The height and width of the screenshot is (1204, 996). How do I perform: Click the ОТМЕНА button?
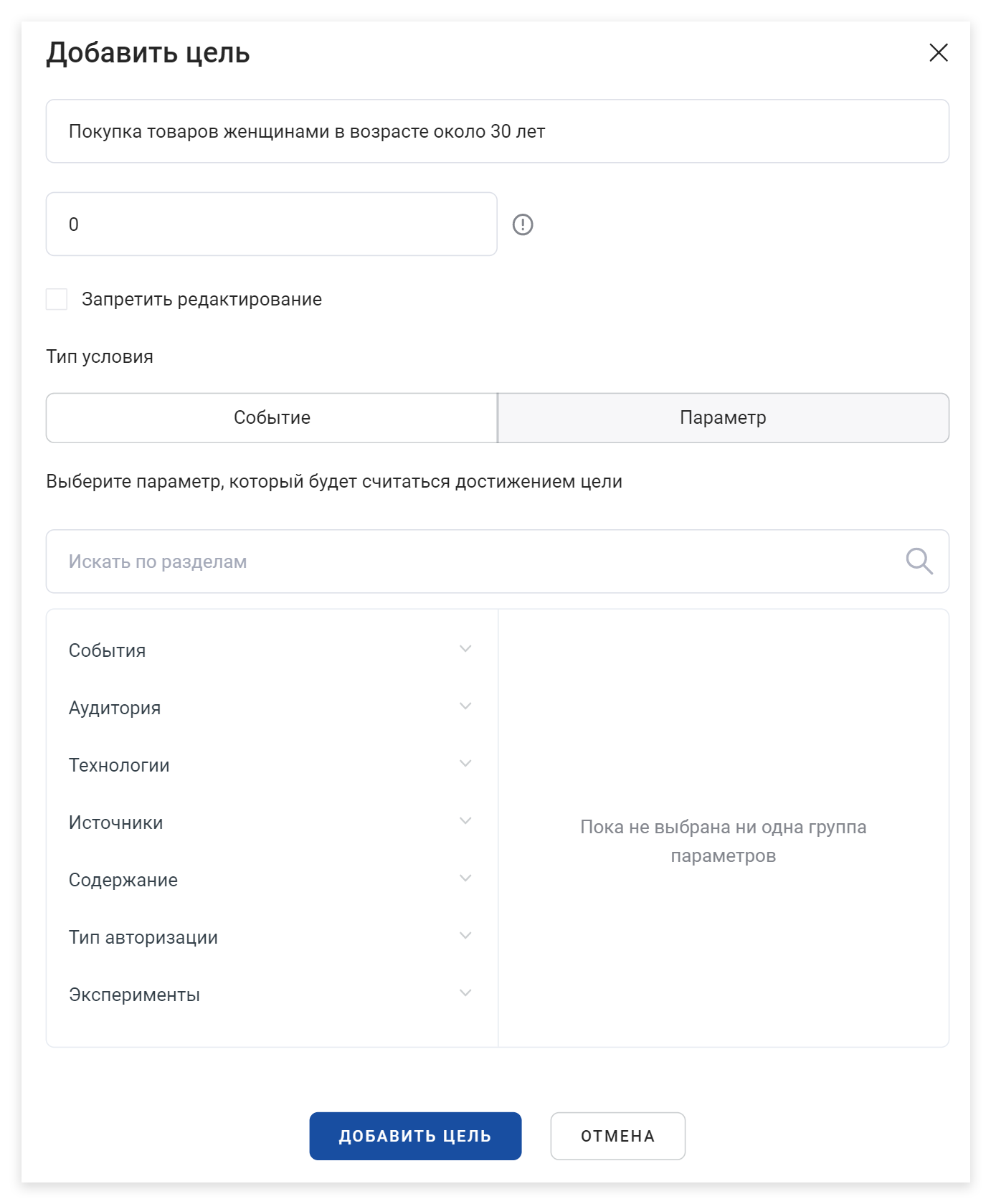(617, 1136)
